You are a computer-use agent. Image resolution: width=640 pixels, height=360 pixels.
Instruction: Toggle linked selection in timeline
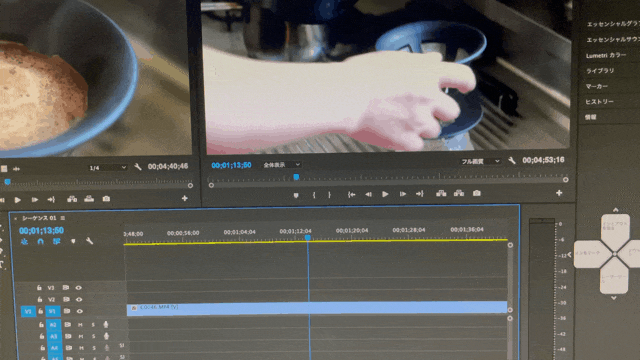point(56,242)
